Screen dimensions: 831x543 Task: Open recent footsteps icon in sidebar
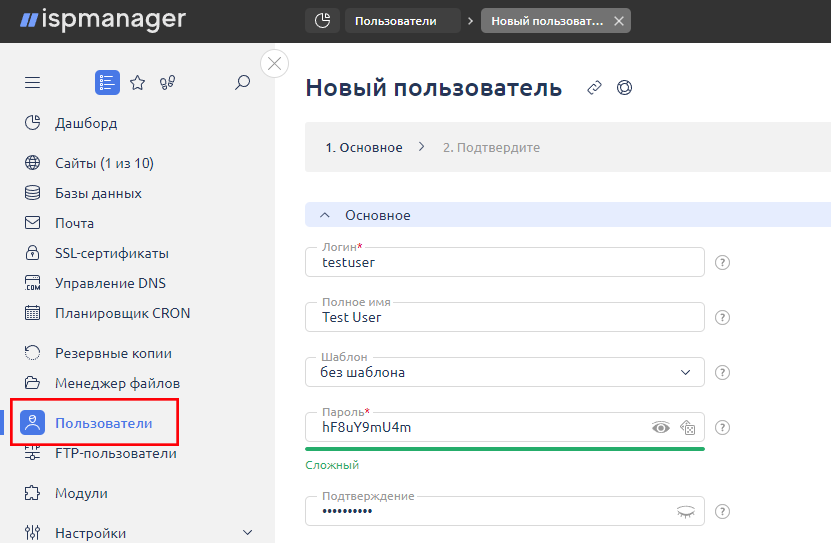tap(167, 83)
